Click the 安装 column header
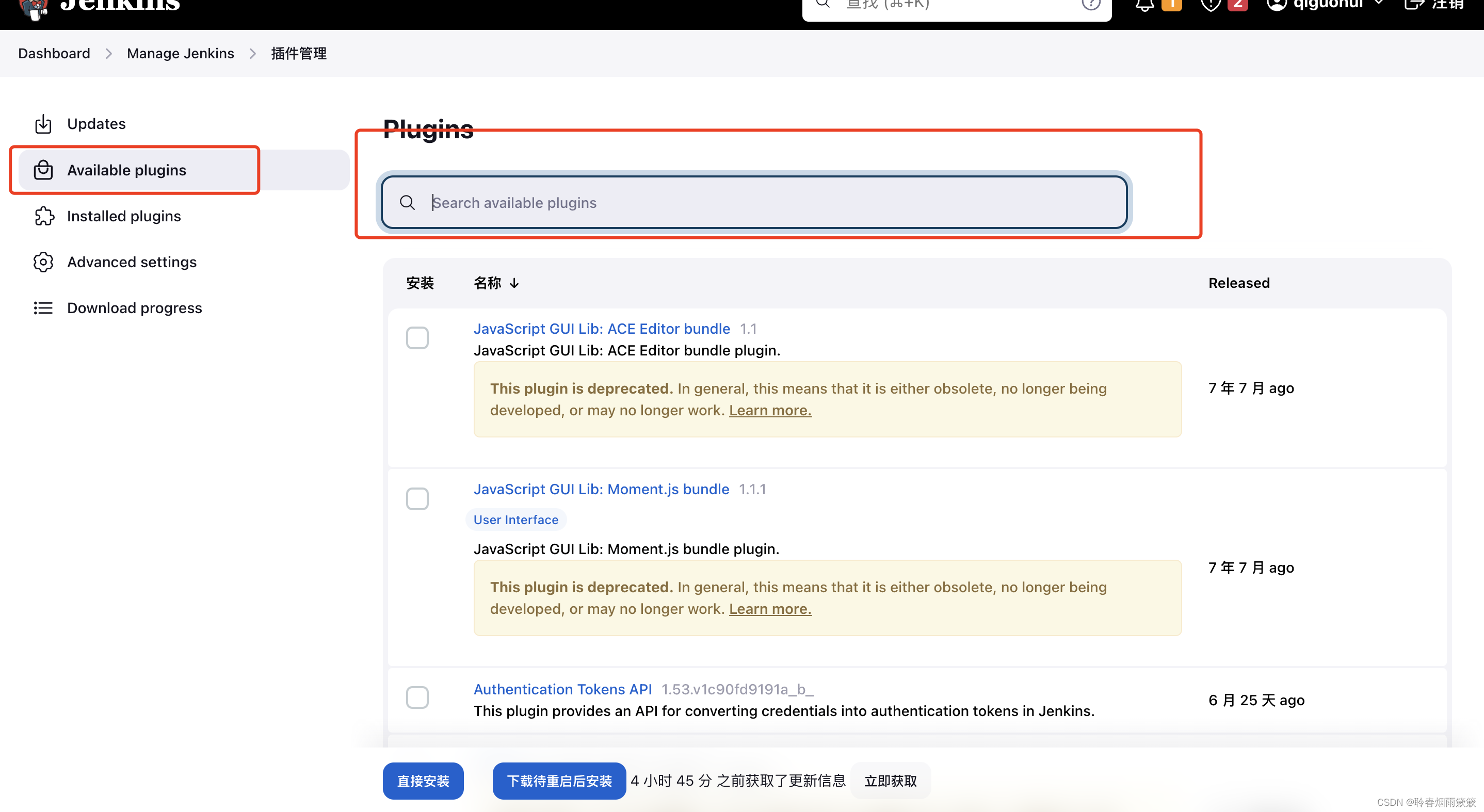This screenshot has height=812, width=1484. coord(420,283)
